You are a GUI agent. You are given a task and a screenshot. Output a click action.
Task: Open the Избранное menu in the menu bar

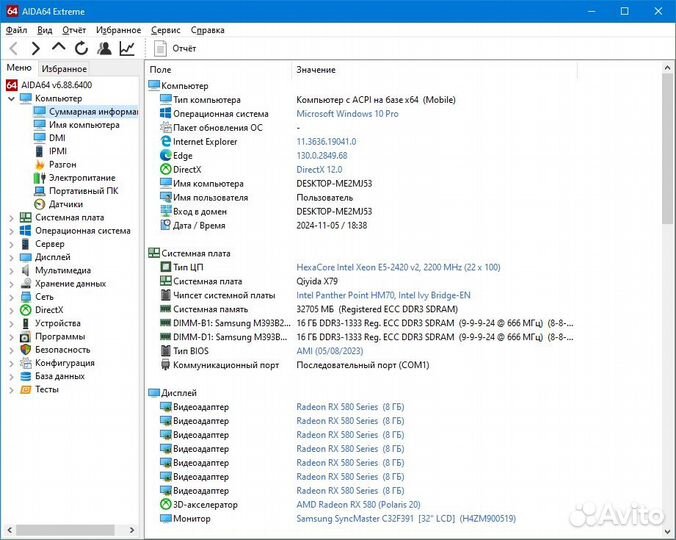[119, 30]
